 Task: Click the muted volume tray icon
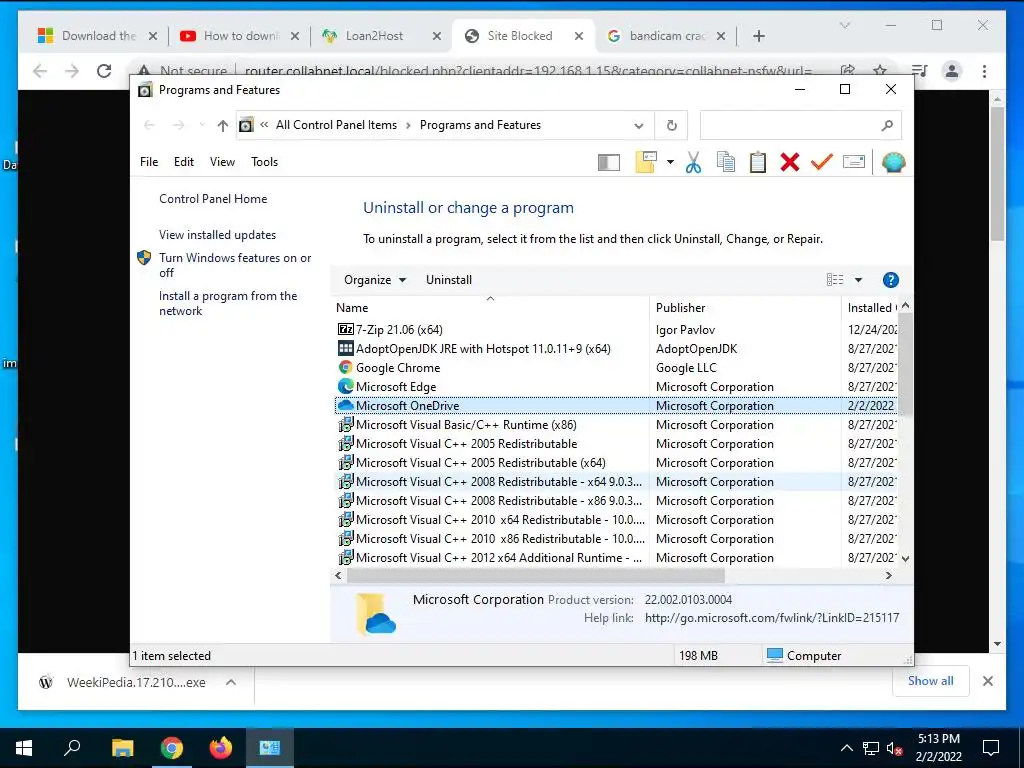(895, 748)
